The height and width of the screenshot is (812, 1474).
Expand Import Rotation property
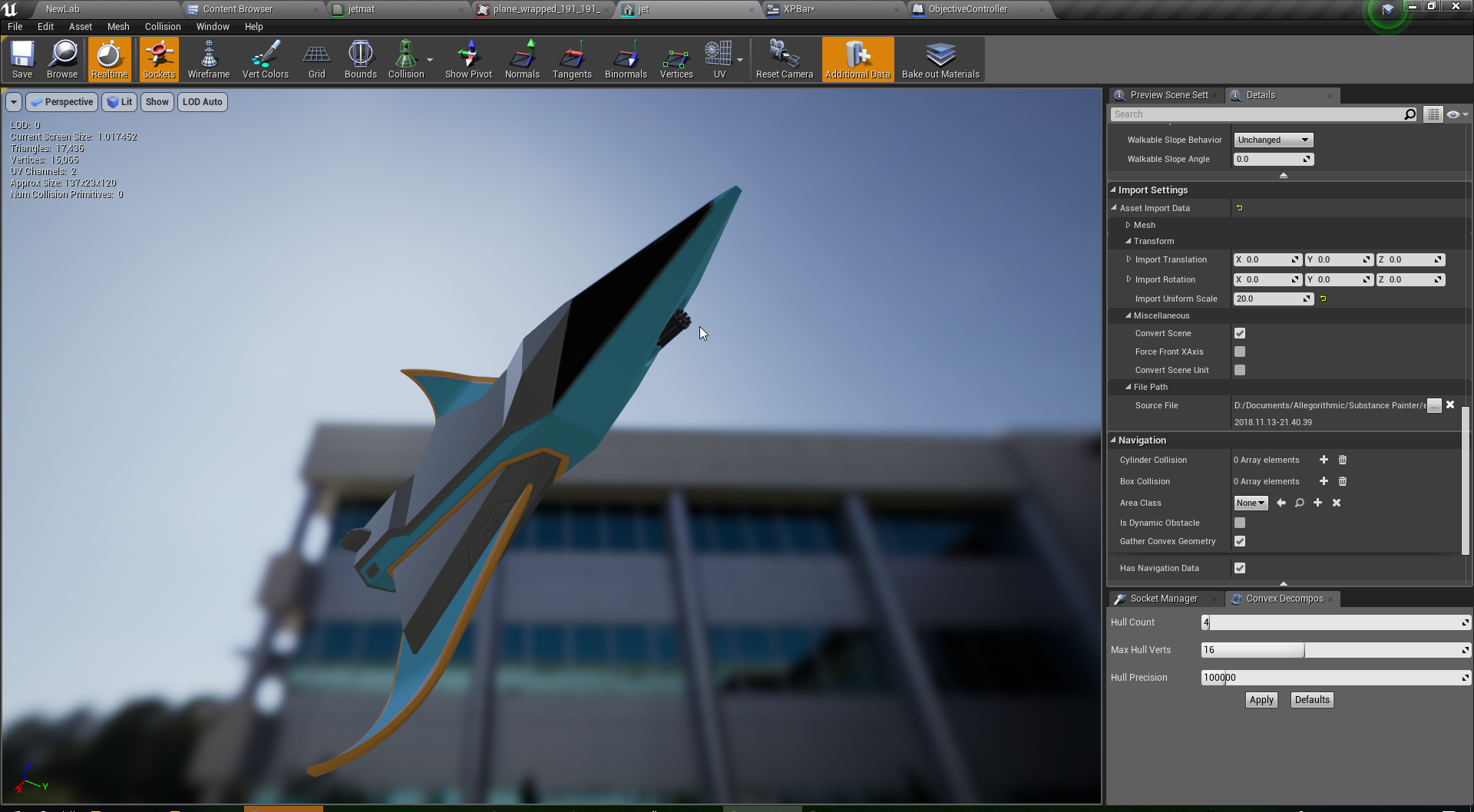pyautogui.click(x=1129, y=279)
